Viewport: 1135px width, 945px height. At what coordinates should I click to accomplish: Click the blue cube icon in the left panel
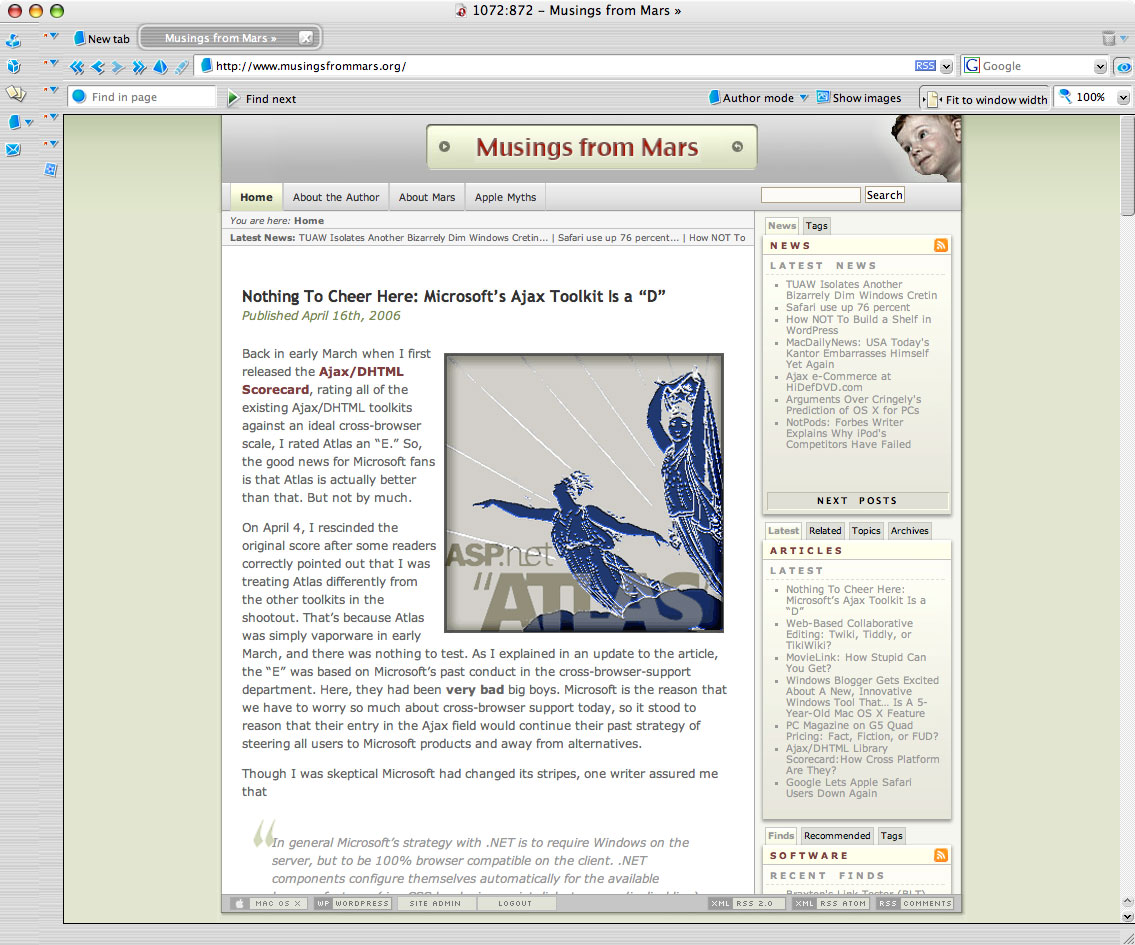(x=13, y=67)
